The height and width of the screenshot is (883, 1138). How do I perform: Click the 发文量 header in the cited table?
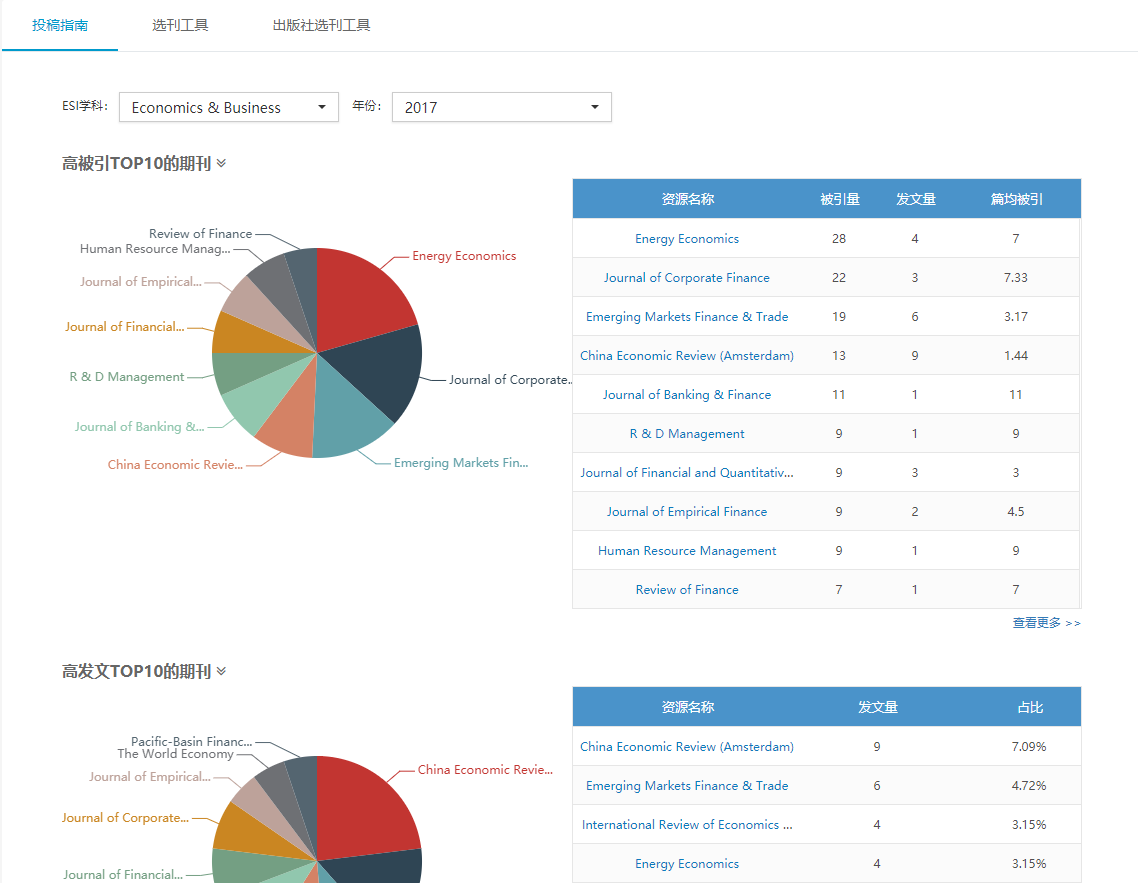(x=916, y=199)
